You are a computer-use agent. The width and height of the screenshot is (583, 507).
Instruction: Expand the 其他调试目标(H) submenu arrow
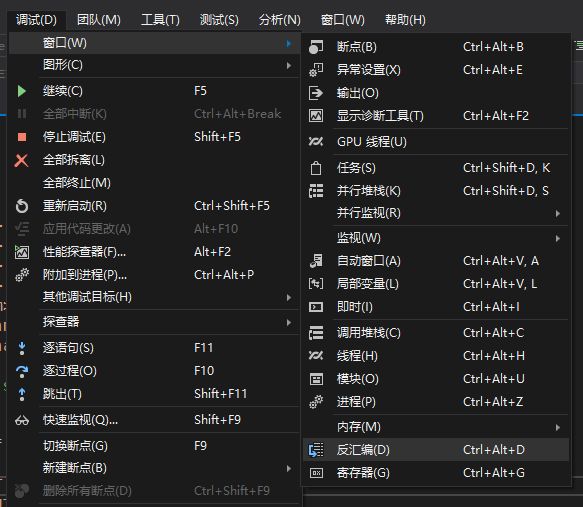tap(289, 298)
